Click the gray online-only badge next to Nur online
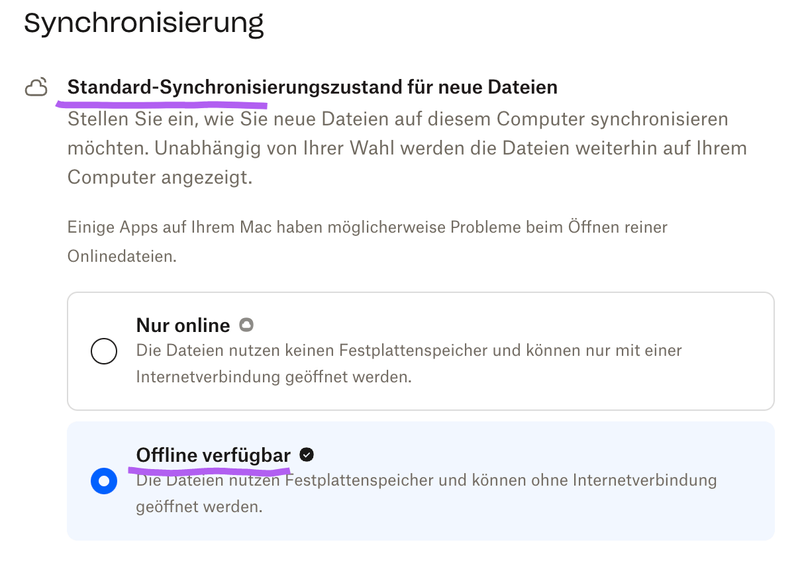 click(246, 325)
